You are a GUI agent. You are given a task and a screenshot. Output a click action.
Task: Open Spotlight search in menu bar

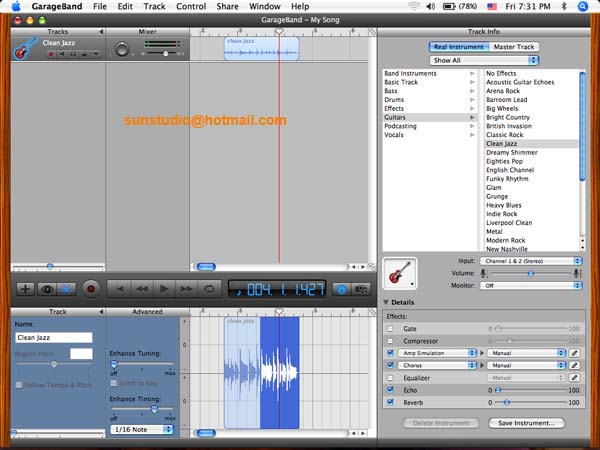582,7
